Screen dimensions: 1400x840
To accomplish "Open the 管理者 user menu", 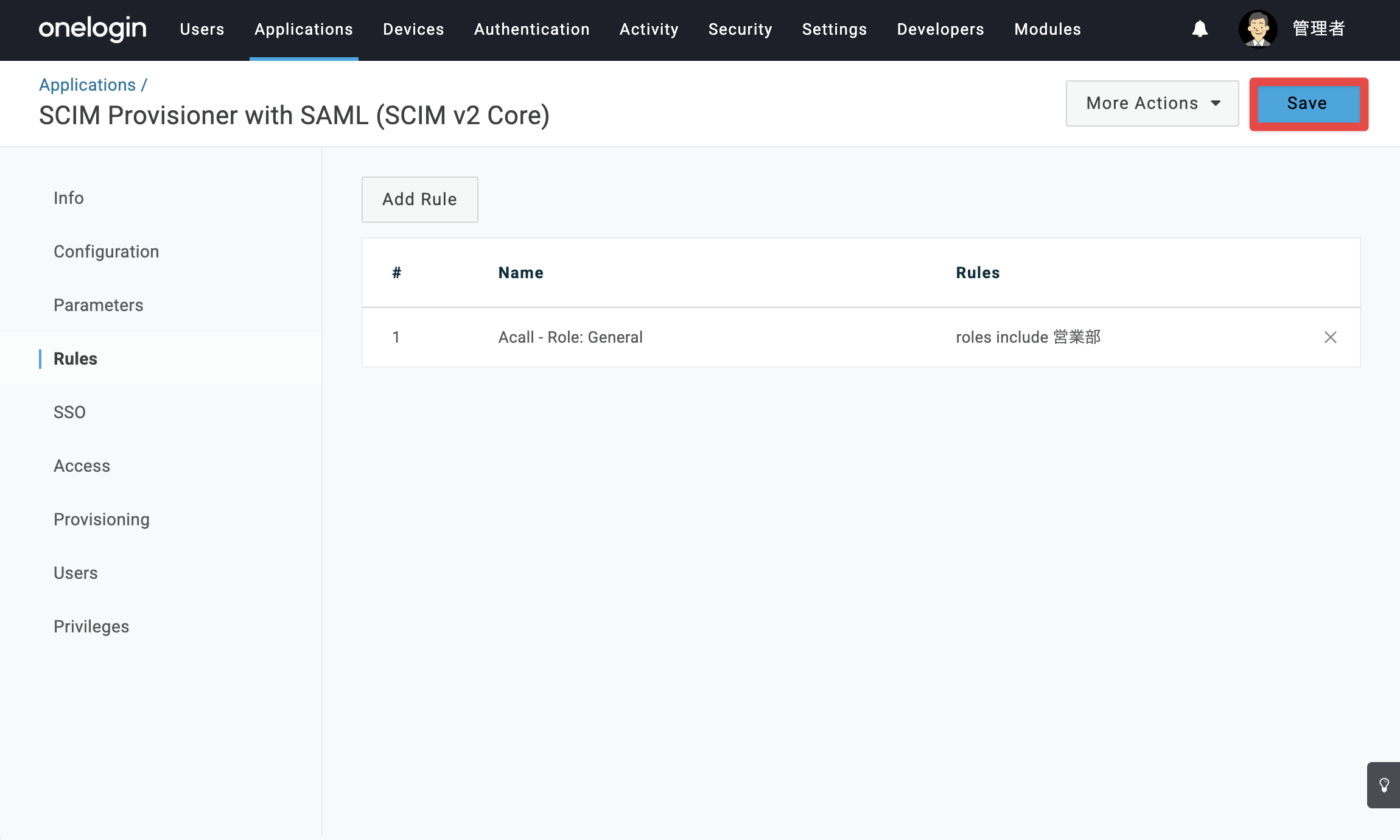I will [1318, 29].
